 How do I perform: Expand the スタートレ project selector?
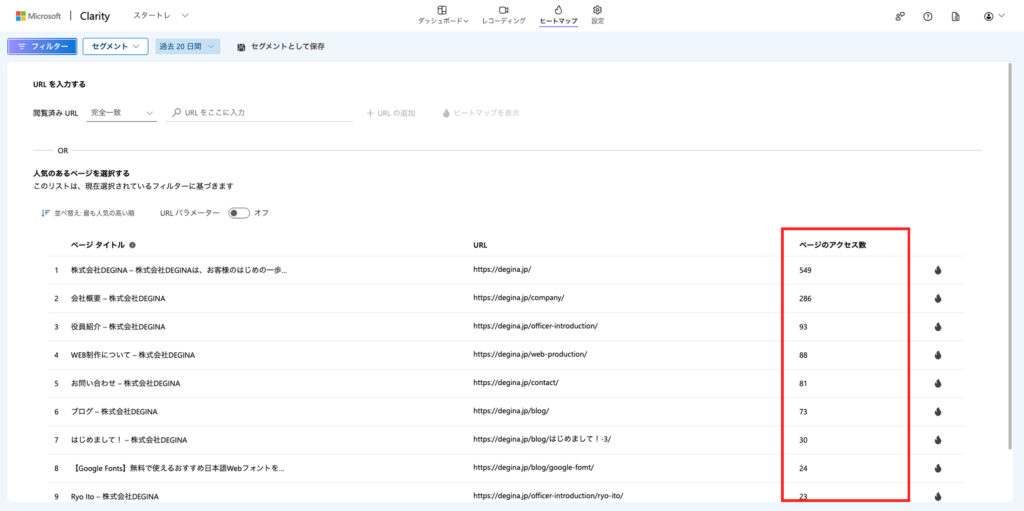point(160,16)
